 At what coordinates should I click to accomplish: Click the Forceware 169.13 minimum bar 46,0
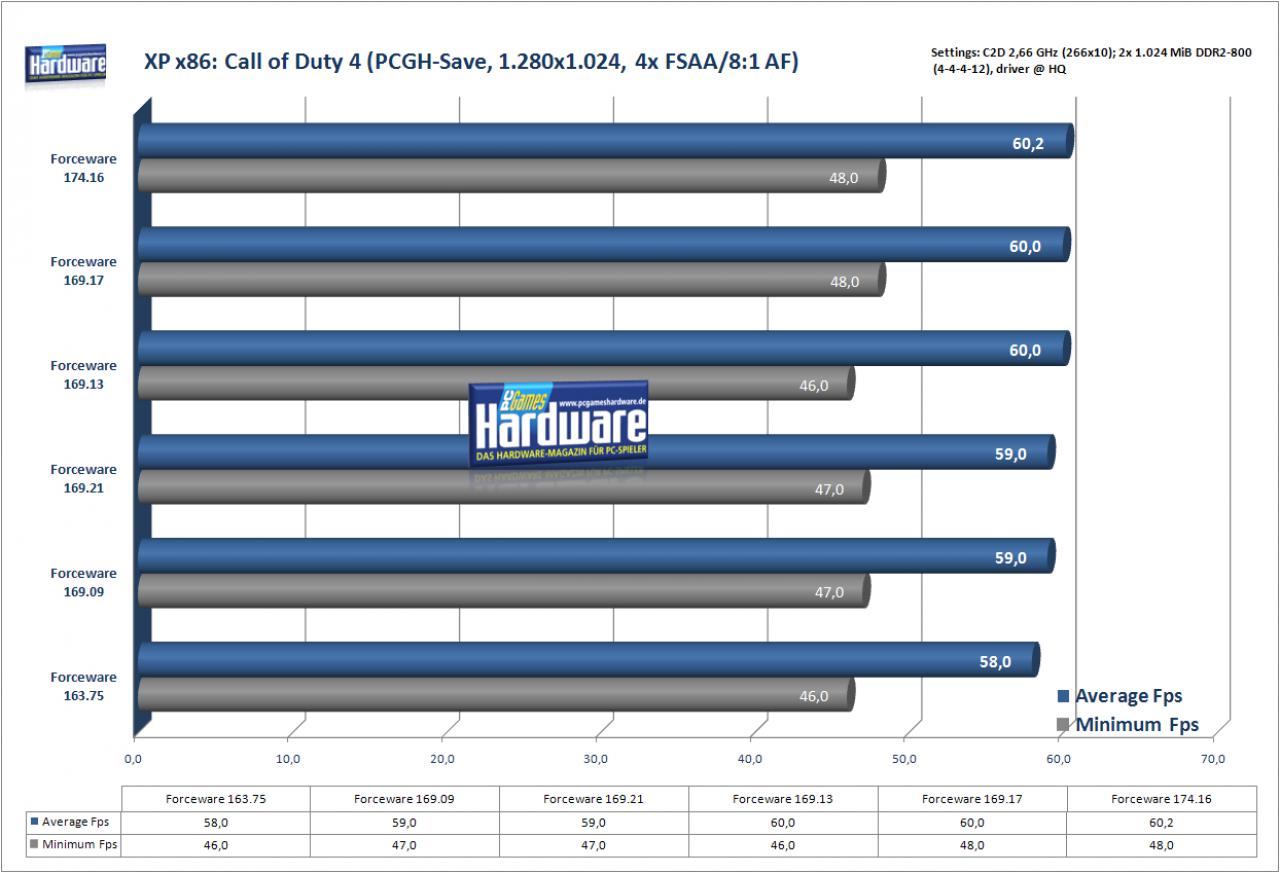tap(496, 384)
